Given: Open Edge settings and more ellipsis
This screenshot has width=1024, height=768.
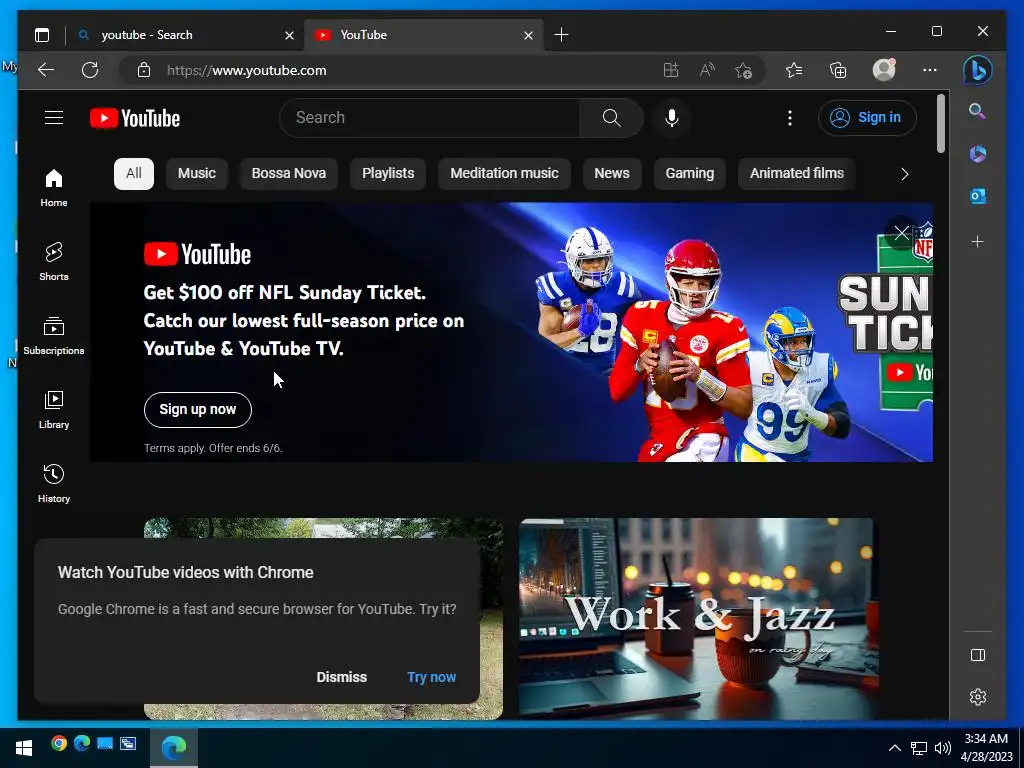Looking at the screenshot, I should (930, 70).
